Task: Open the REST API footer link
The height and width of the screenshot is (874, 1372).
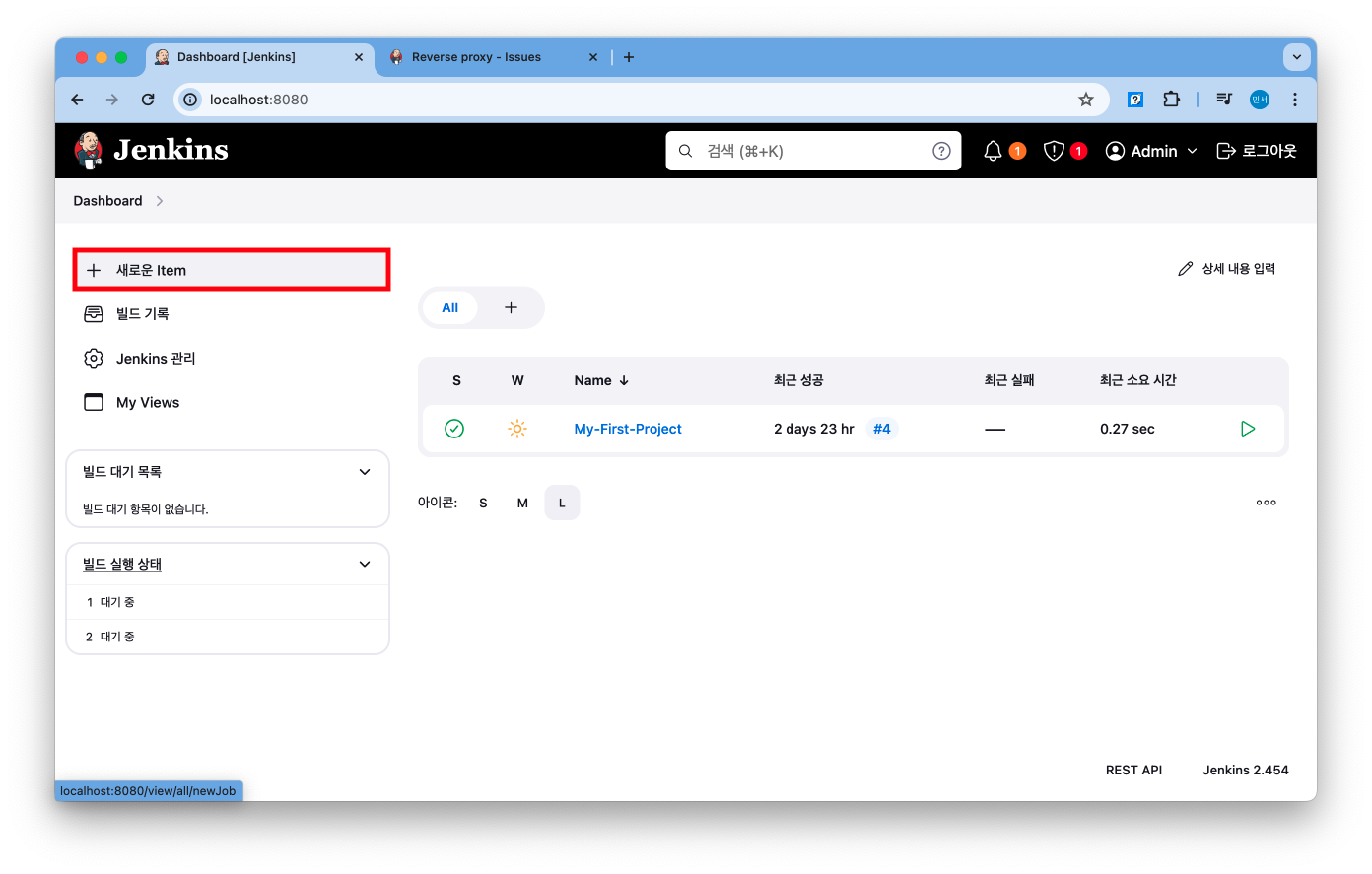Action: click(1133, 771)
